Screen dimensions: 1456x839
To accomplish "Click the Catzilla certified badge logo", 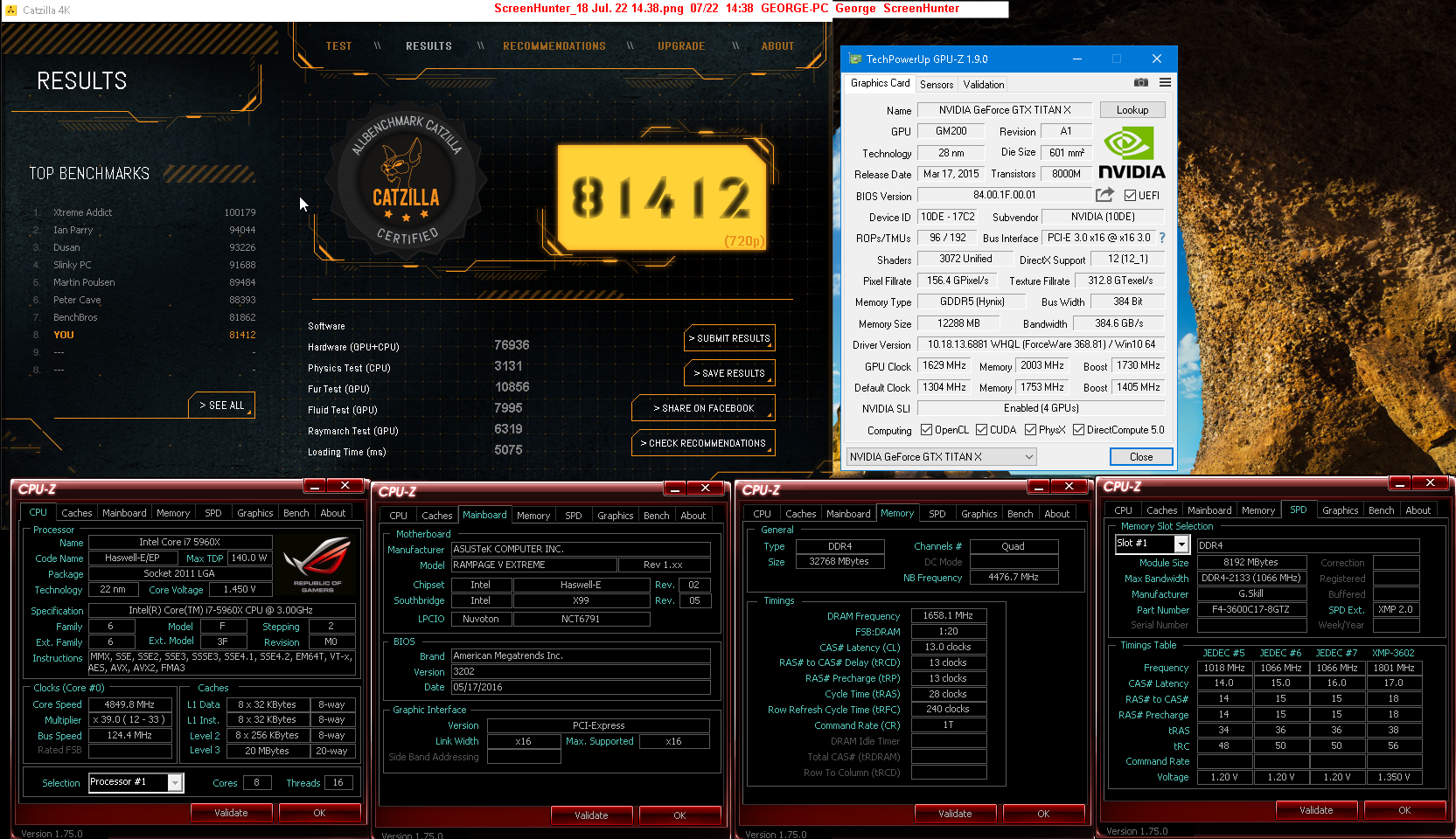I will click(407, 179).
